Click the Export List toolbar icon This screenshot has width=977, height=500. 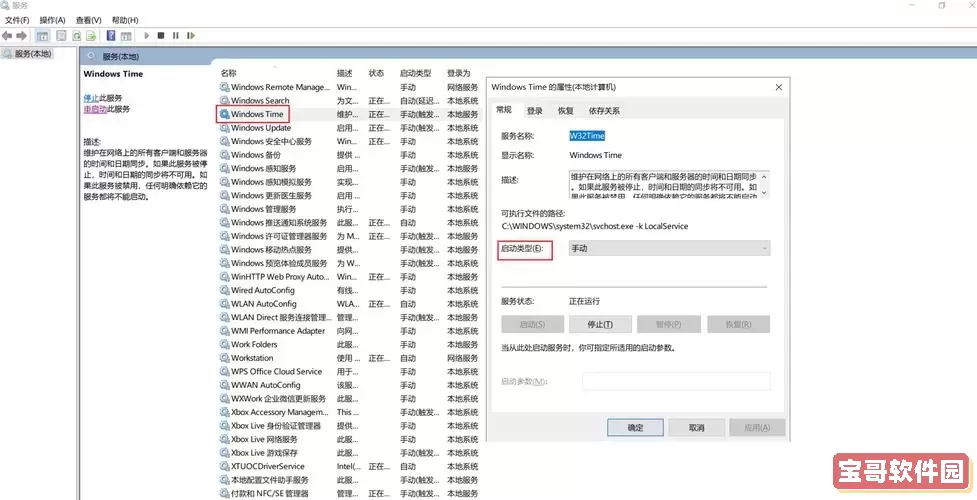(x=91, y=36)
